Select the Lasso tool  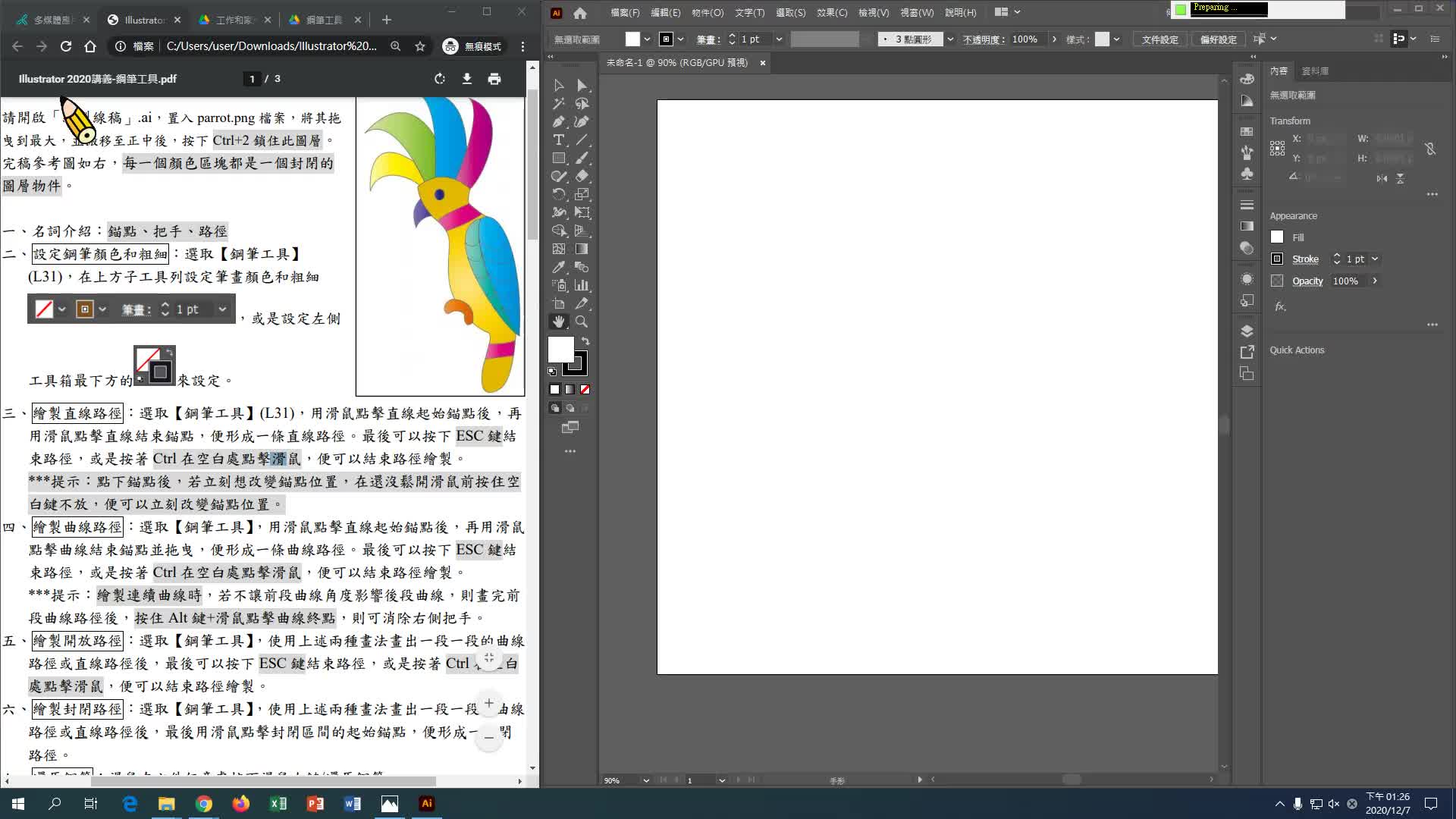pyautogui.click(x=582, y=104)
